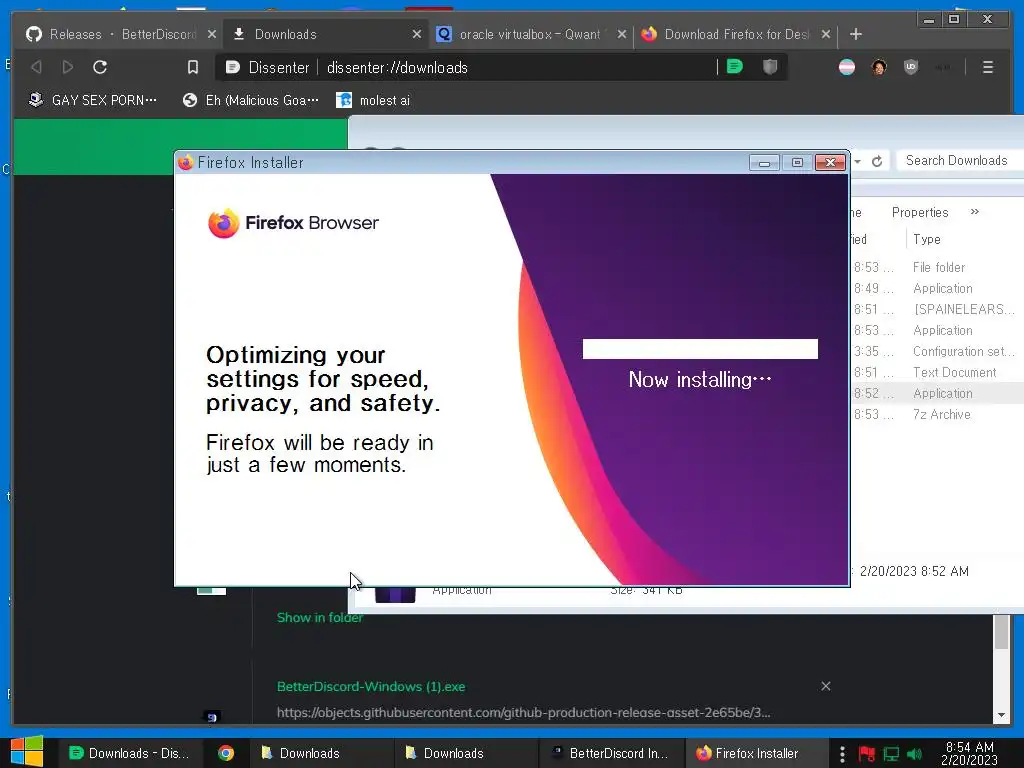
Task: Close the Downloads browser tab
Action: 417,35
